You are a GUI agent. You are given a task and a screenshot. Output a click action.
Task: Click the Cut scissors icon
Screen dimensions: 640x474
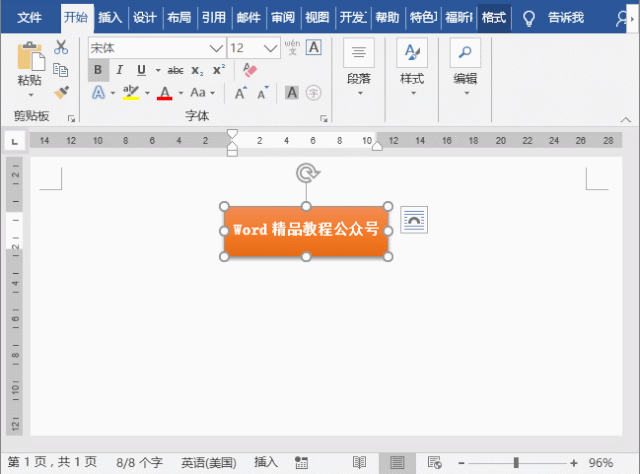pos(61,47)
